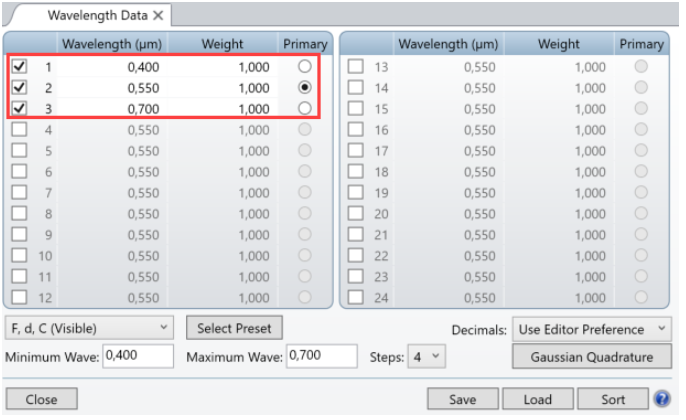This screenshot has height=420, width=686.
Task: Click the blue help question mark icon
Action: [661, 399]
